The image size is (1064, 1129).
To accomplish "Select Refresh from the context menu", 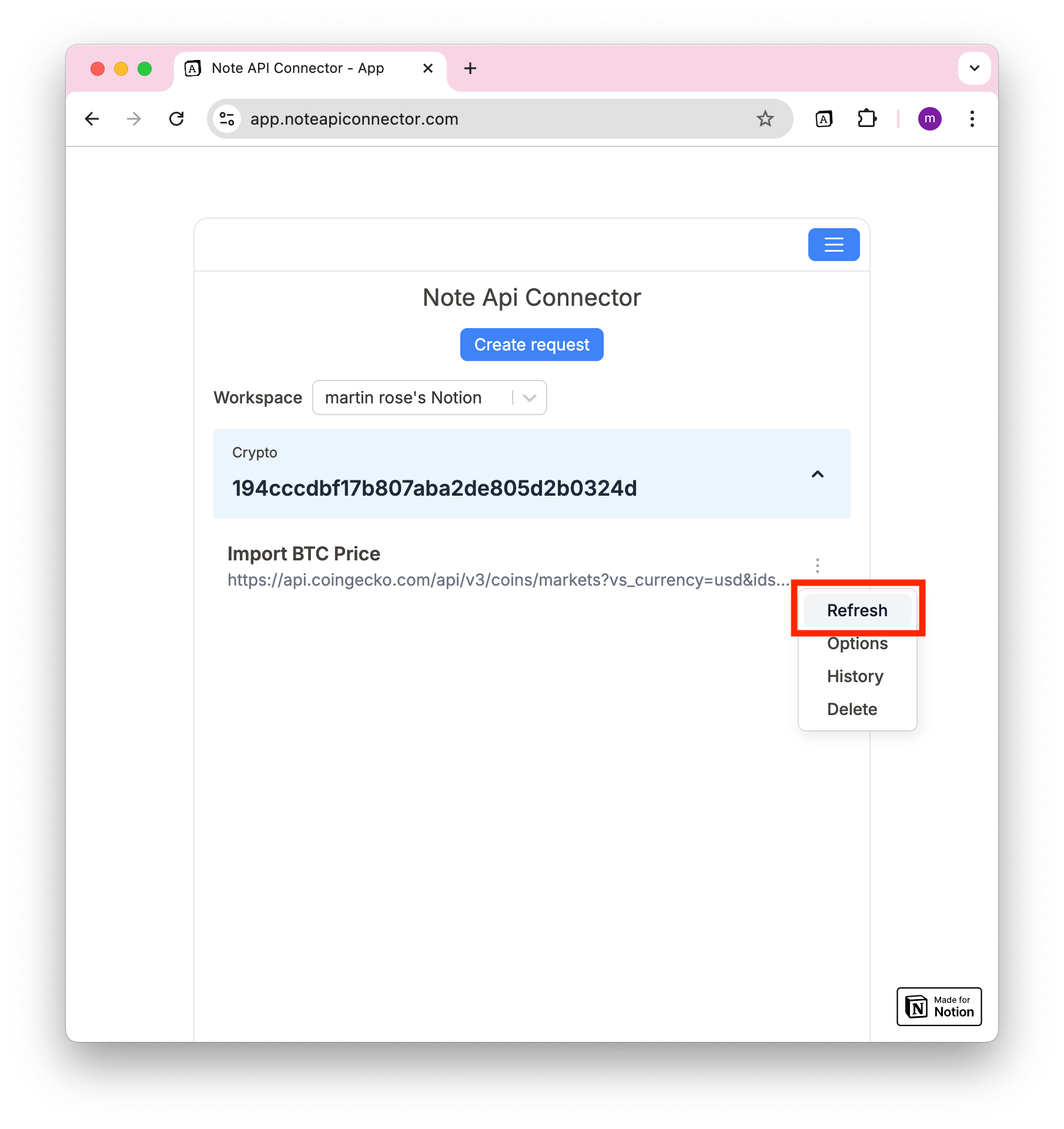I will click(857, 610).
